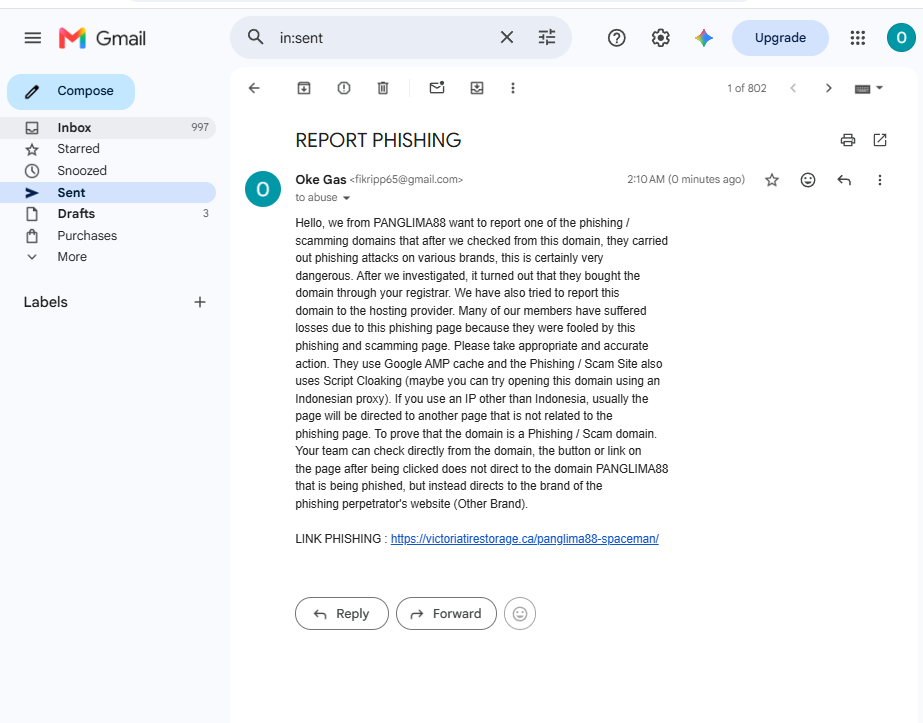The width and height of the screenshot is (923, 723).
Task: Open the email in a new window
Action: pos(880,140)
